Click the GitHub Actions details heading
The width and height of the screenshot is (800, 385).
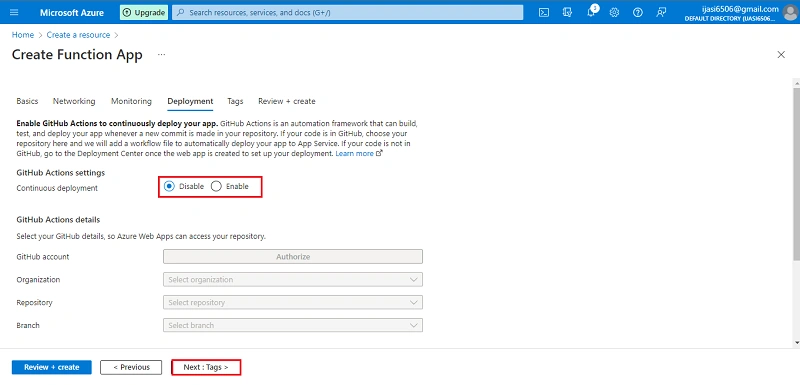[58, 220]
